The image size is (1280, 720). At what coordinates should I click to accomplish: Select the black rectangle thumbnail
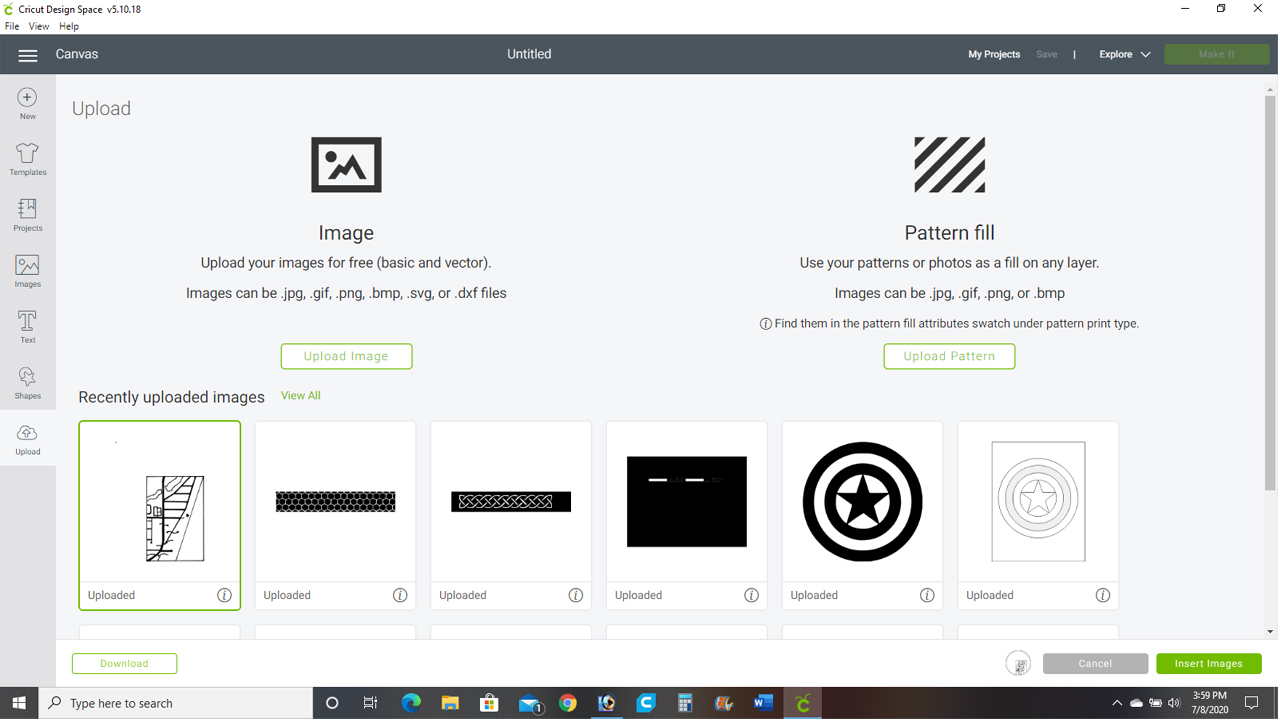pos(687,502)
